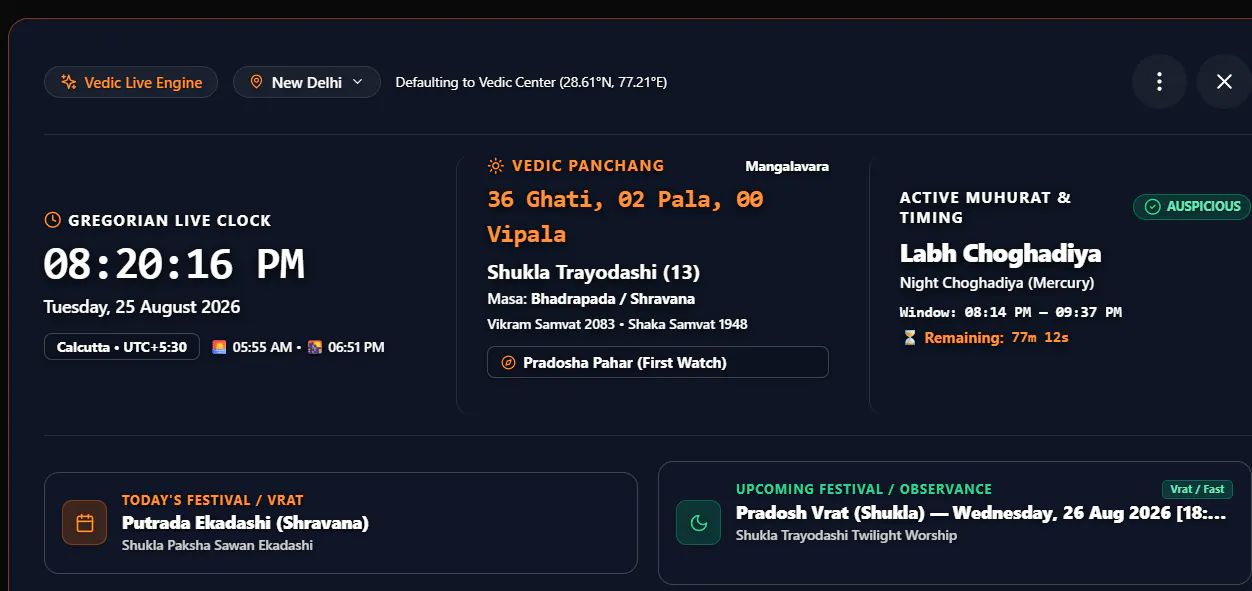Click the hourglass icon beside Remaining time

click(x=910, y=338)
